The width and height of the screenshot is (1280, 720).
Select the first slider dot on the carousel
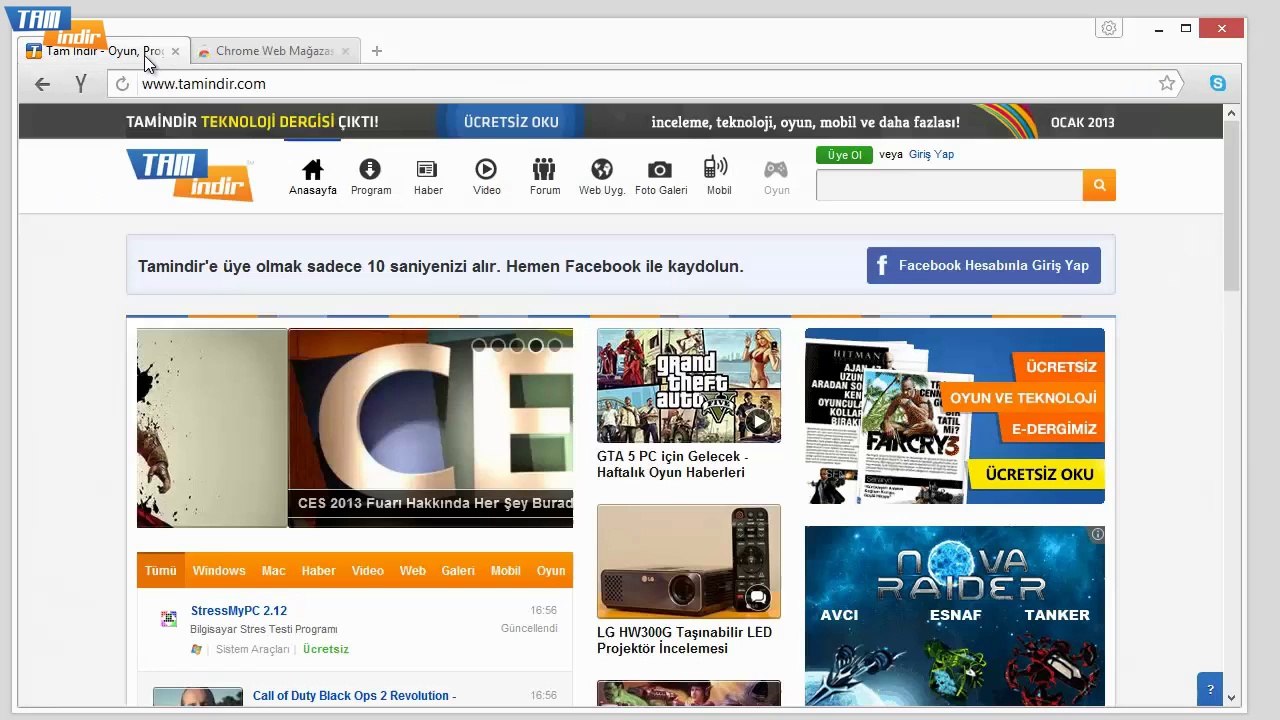point(479,345)
